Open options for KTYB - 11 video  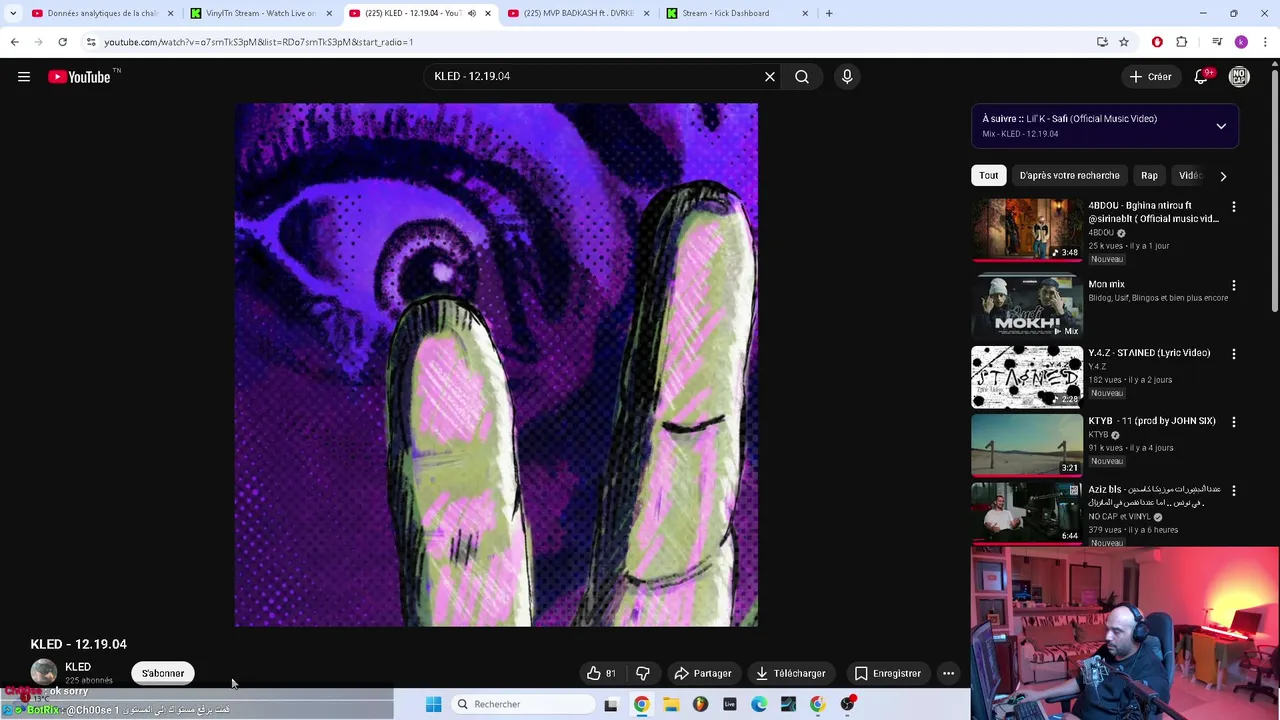tap(1233, 422)
